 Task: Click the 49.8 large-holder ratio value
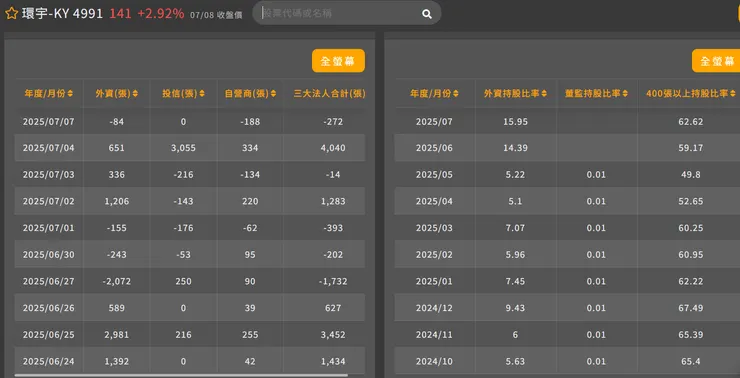(691, 175)
